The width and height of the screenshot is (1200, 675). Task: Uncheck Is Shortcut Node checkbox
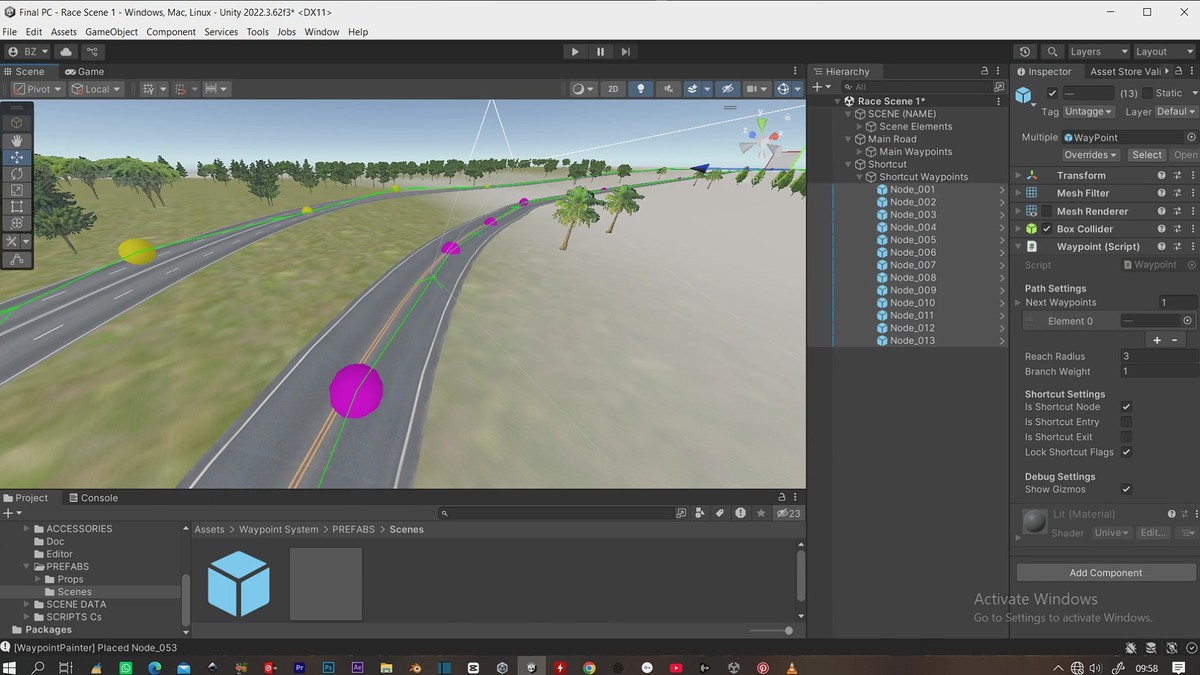pos(1126,407)
